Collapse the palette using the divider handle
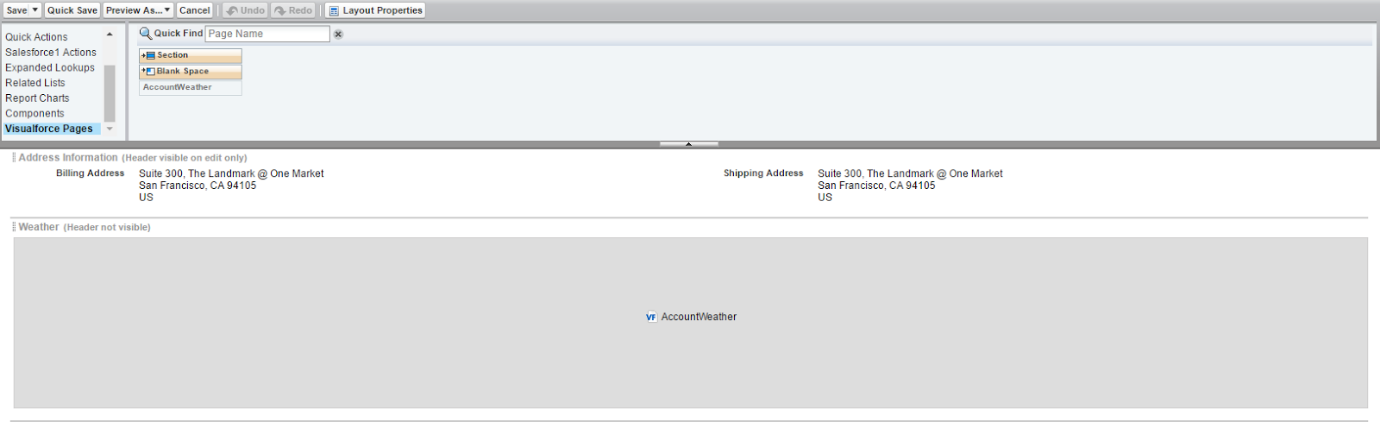The width and height of the screenshot is (1380, 422). tap(688, 144)
